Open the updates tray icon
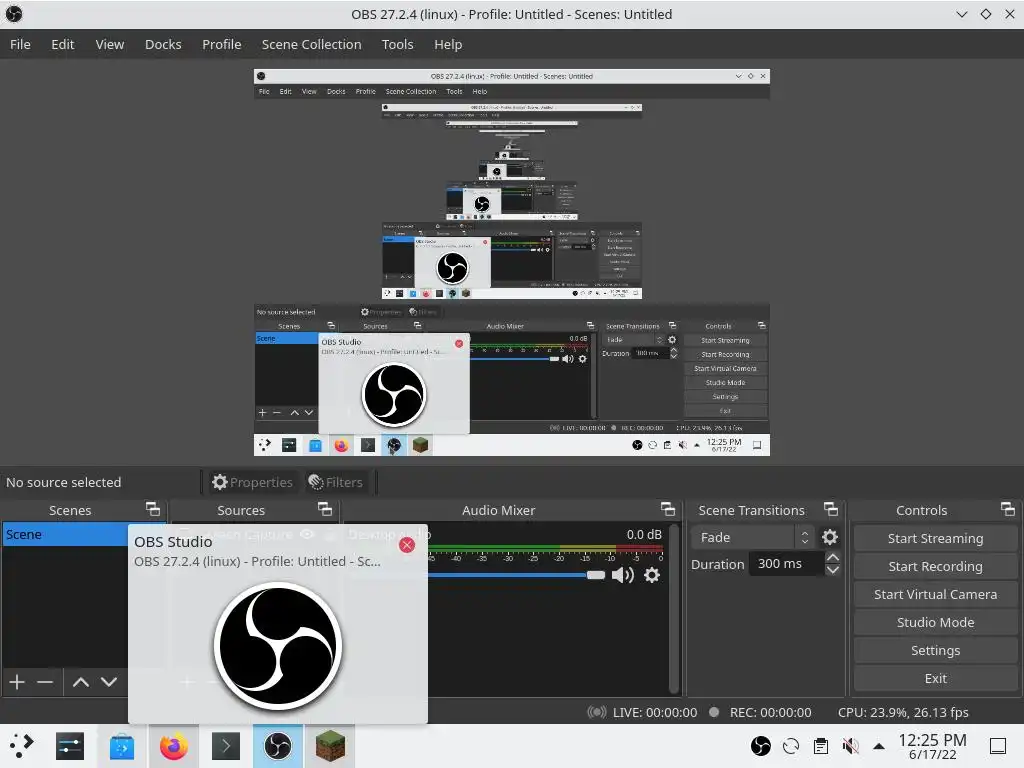 [791, 746]
